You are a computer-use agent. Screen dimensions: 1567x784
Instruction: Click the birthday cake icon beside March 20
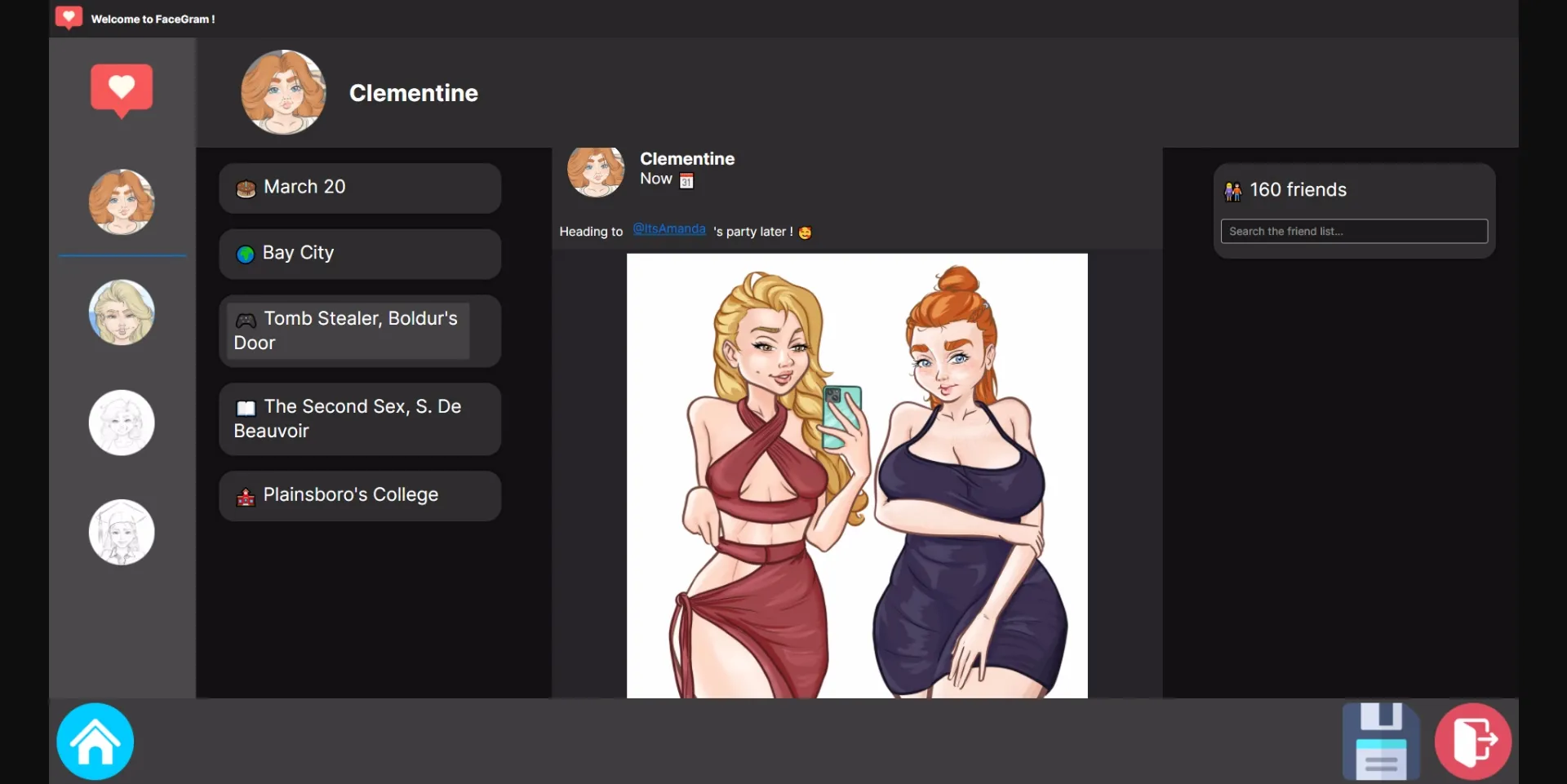(x=246, y=188)
